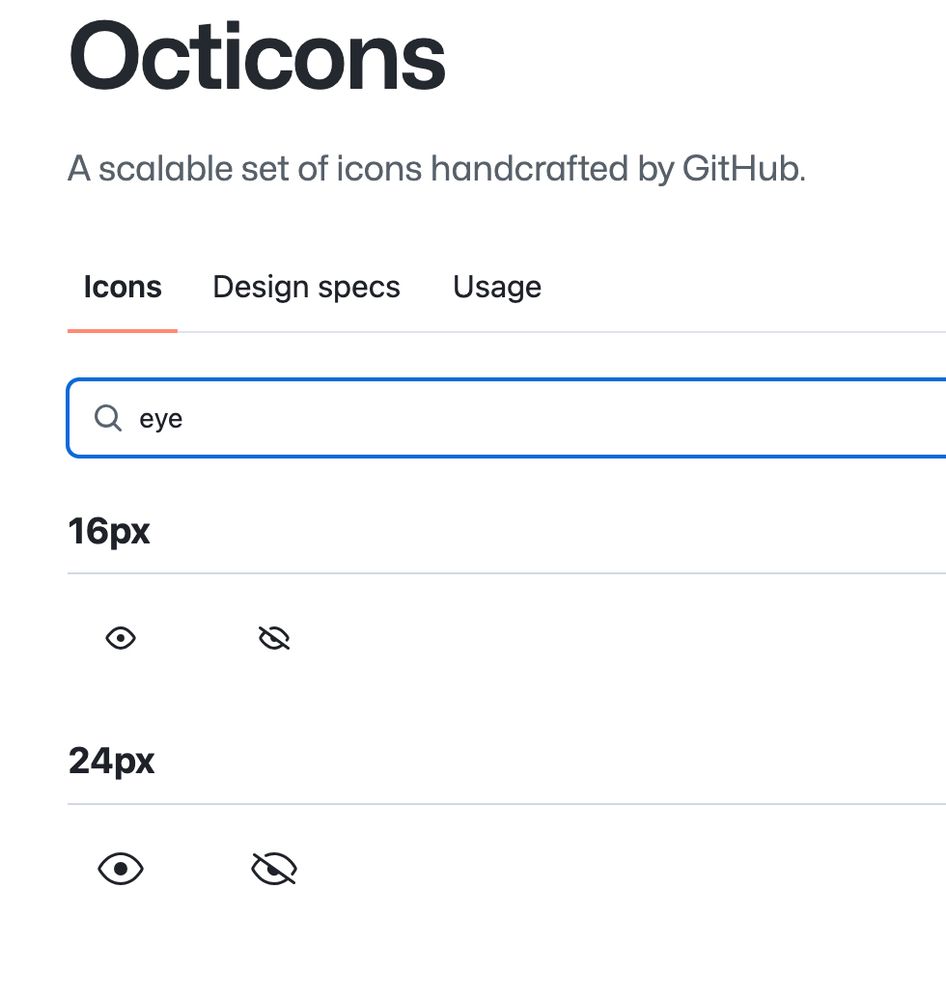Click the orange underline beneath the Icons tab
Viewport: 946px width, 1000px height.
point(123,330)
